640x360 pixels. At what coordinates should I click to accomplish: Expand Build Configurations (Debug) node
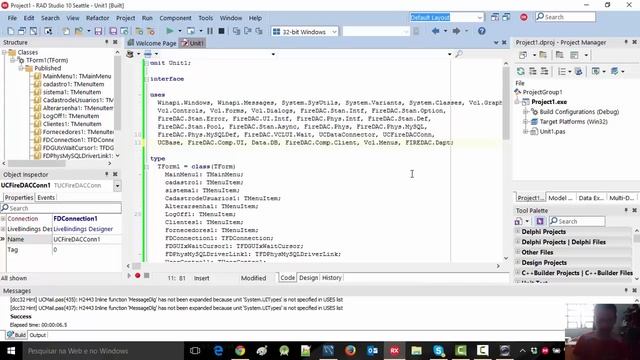pos(526,111)
